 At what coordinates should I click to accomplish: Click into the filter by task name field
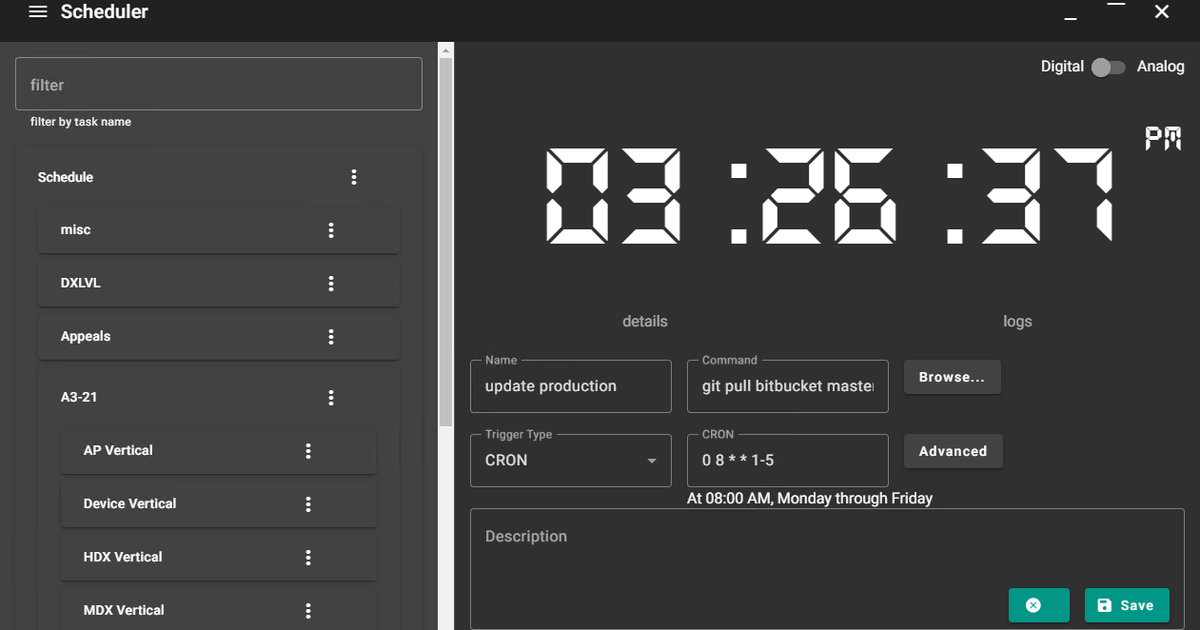[218, 84]
